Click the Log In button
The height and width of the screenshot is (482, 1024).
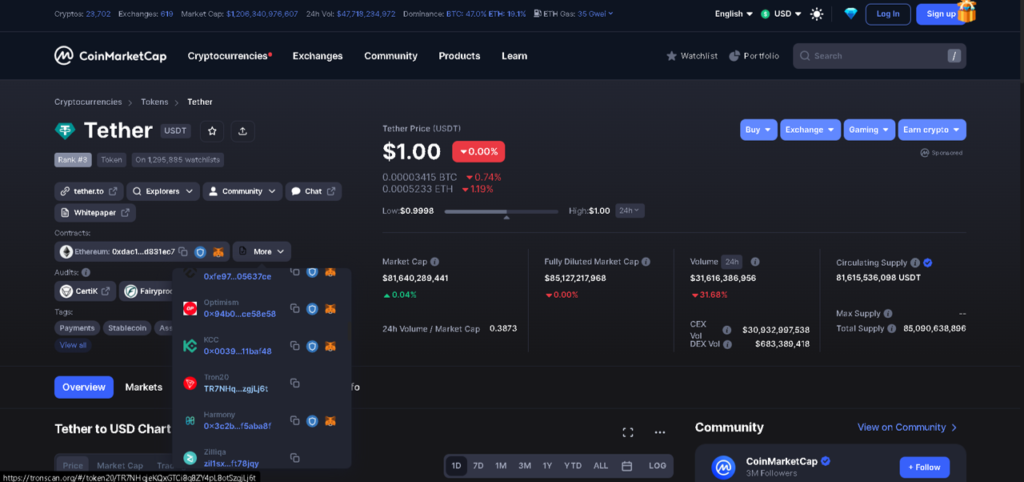[888, 14]
